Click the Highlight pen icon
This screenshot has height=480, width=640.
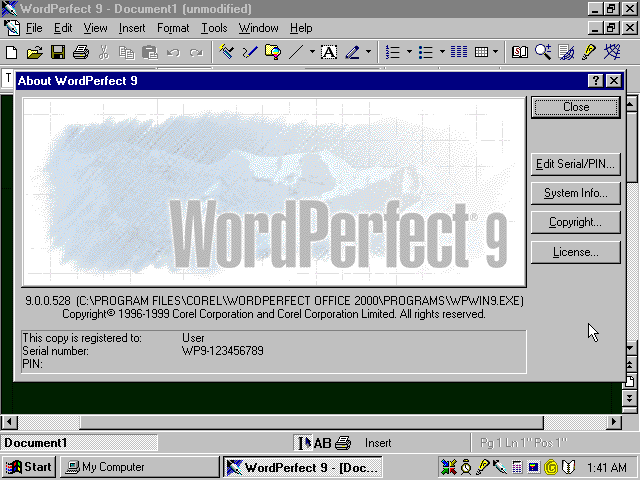pyautogui.click(x=353, y=52)
